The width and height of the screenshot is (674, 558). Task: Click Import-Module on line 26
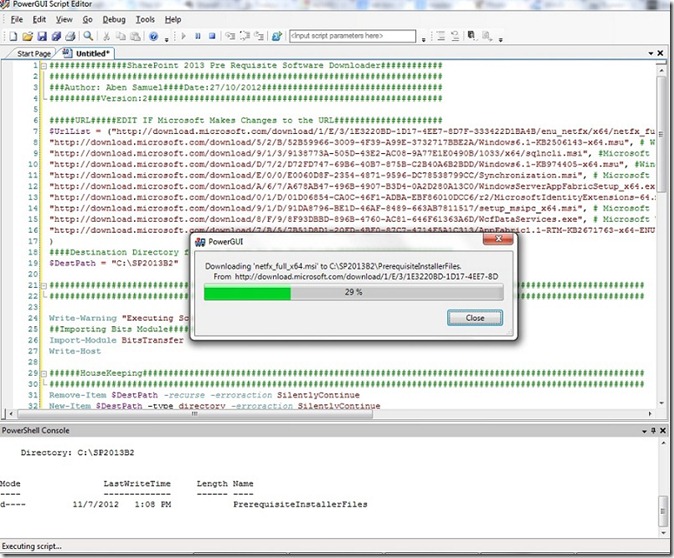(x=83, y=340)
